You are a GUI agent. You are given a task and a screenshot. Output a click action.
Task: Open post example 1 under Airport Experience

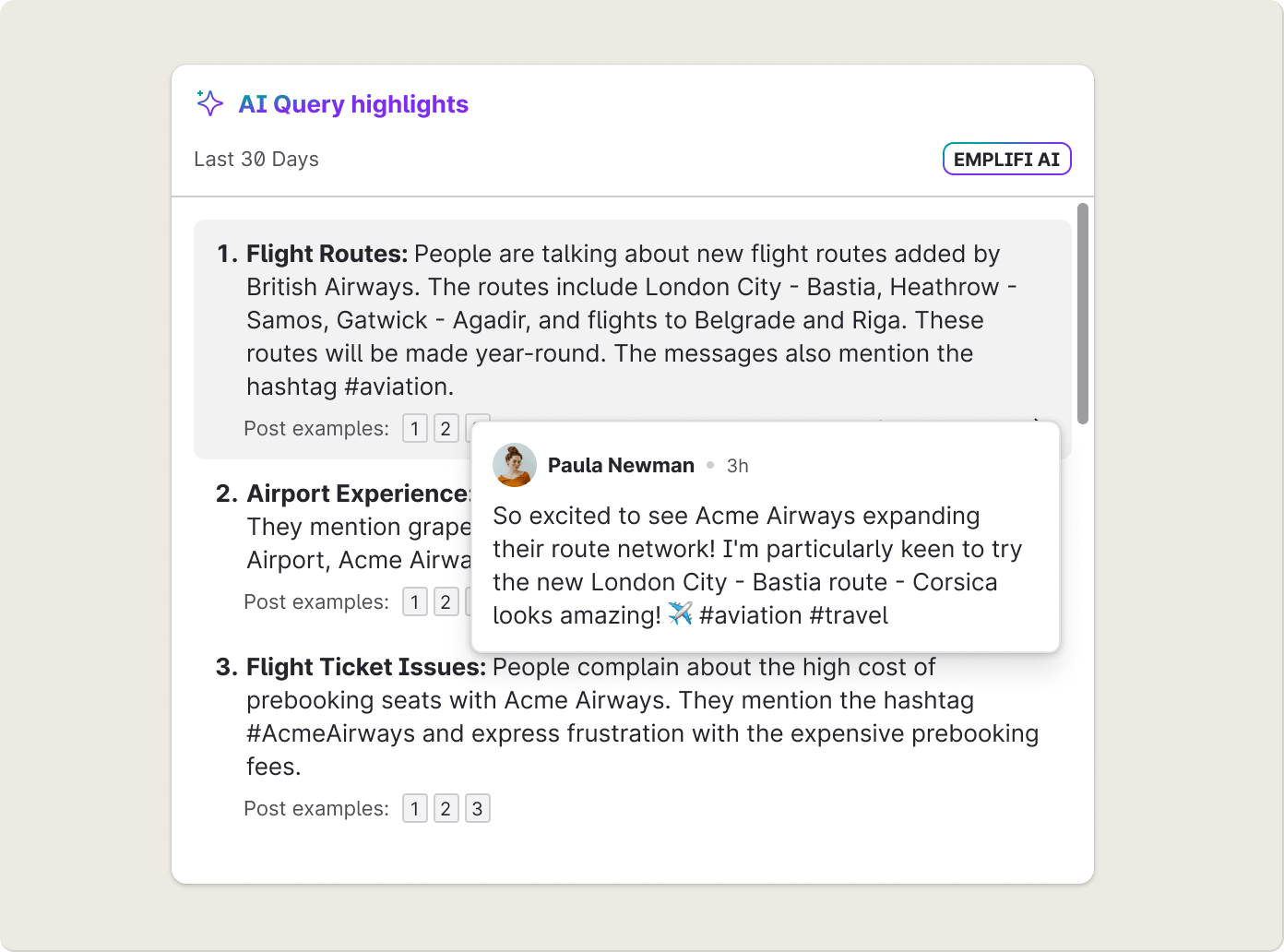tap(415, 602)
